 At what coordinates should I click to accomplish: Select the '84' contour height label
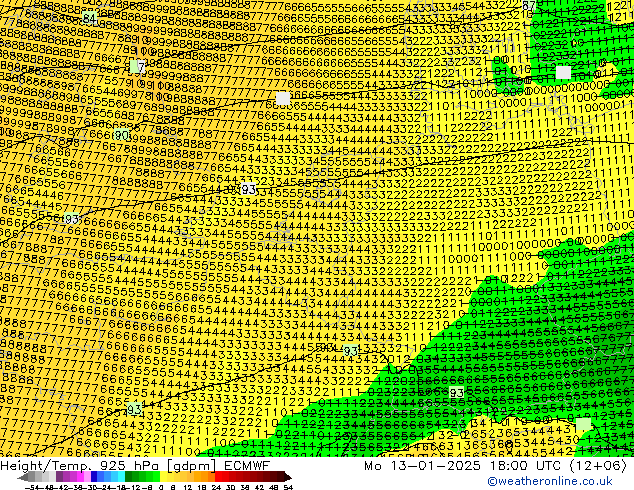pos(89,18)
